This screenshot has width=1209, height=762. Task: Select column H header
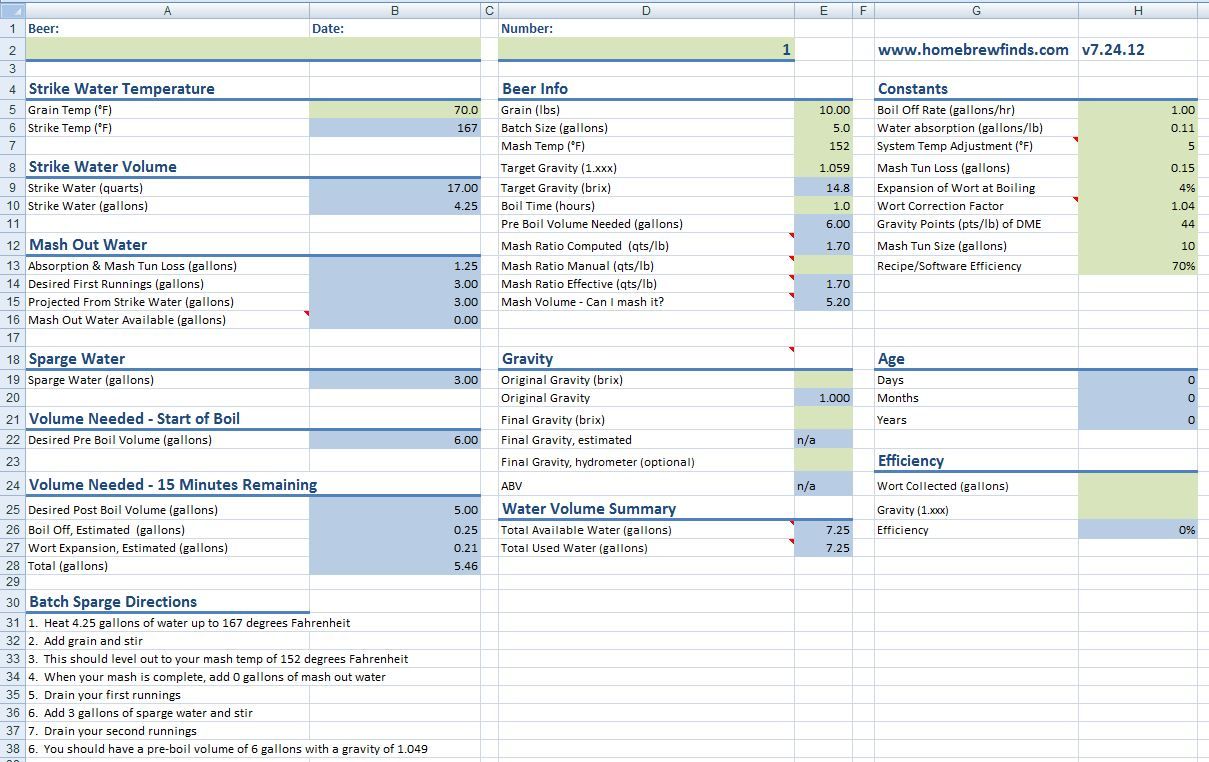point(1138,10)
